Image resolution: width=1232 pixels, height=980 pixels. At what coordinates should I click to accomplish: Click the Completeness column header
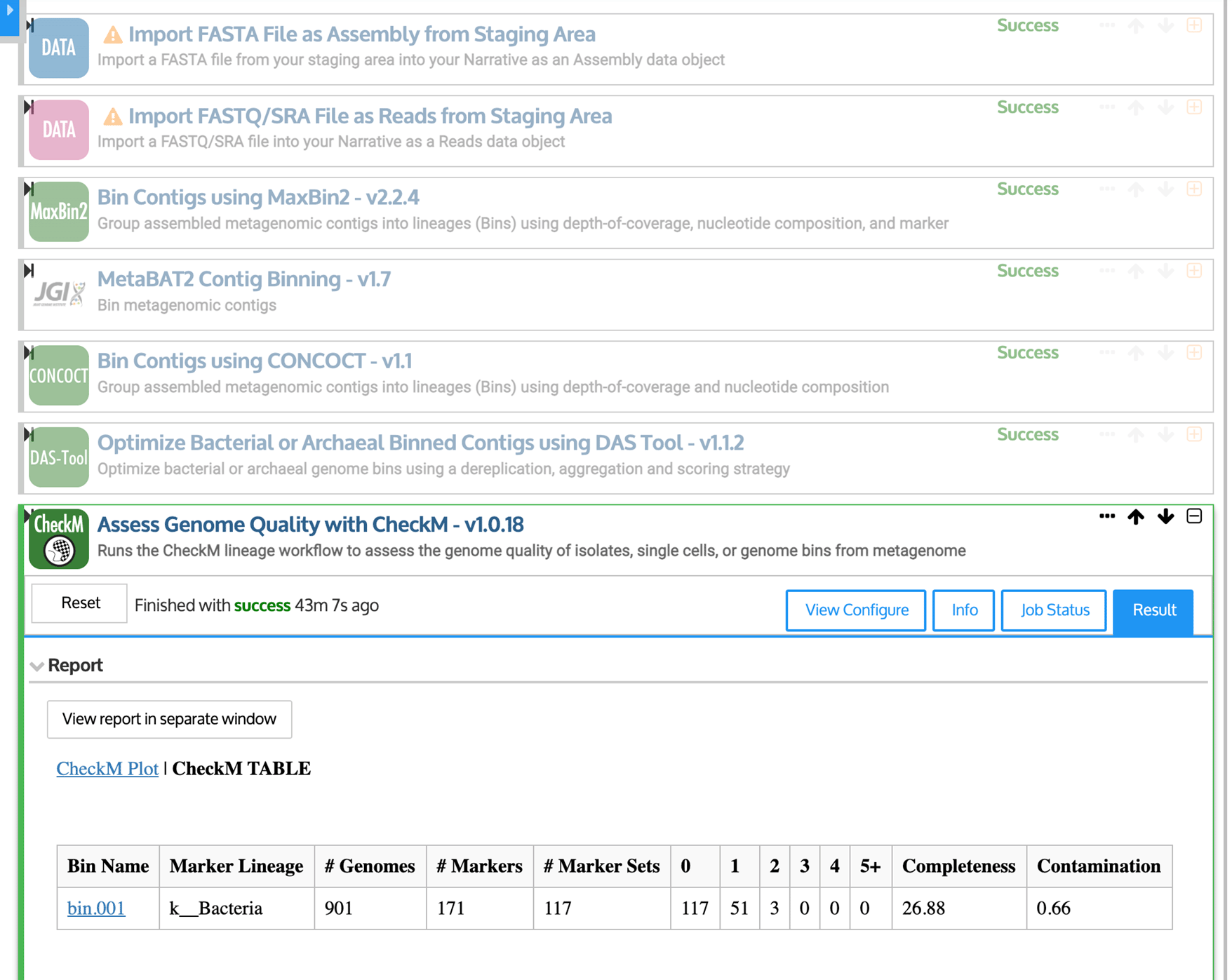pos(958,866)
